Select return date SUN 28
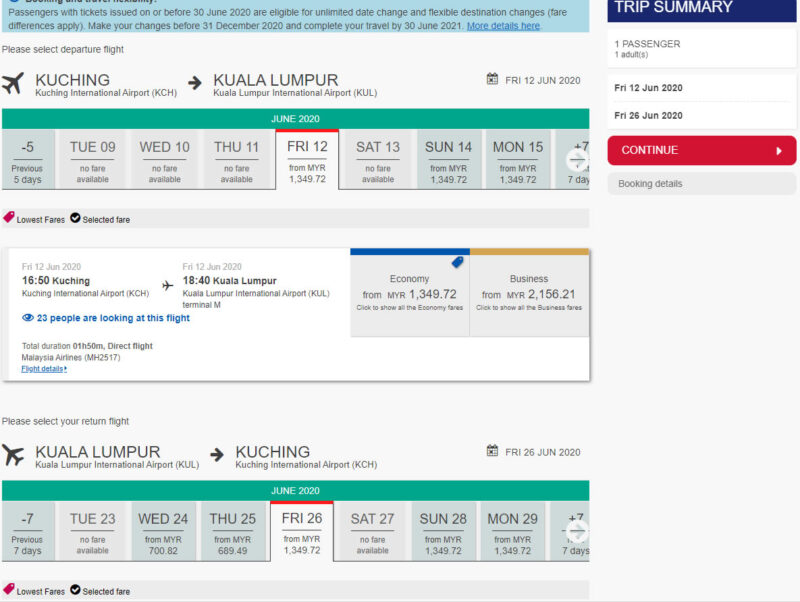 coord(443,531)
